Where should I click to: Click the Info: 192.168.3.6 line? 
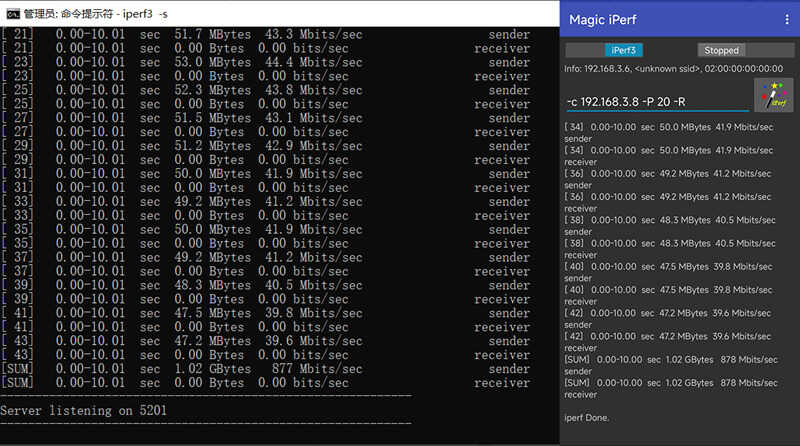click(x=673, y=68)
